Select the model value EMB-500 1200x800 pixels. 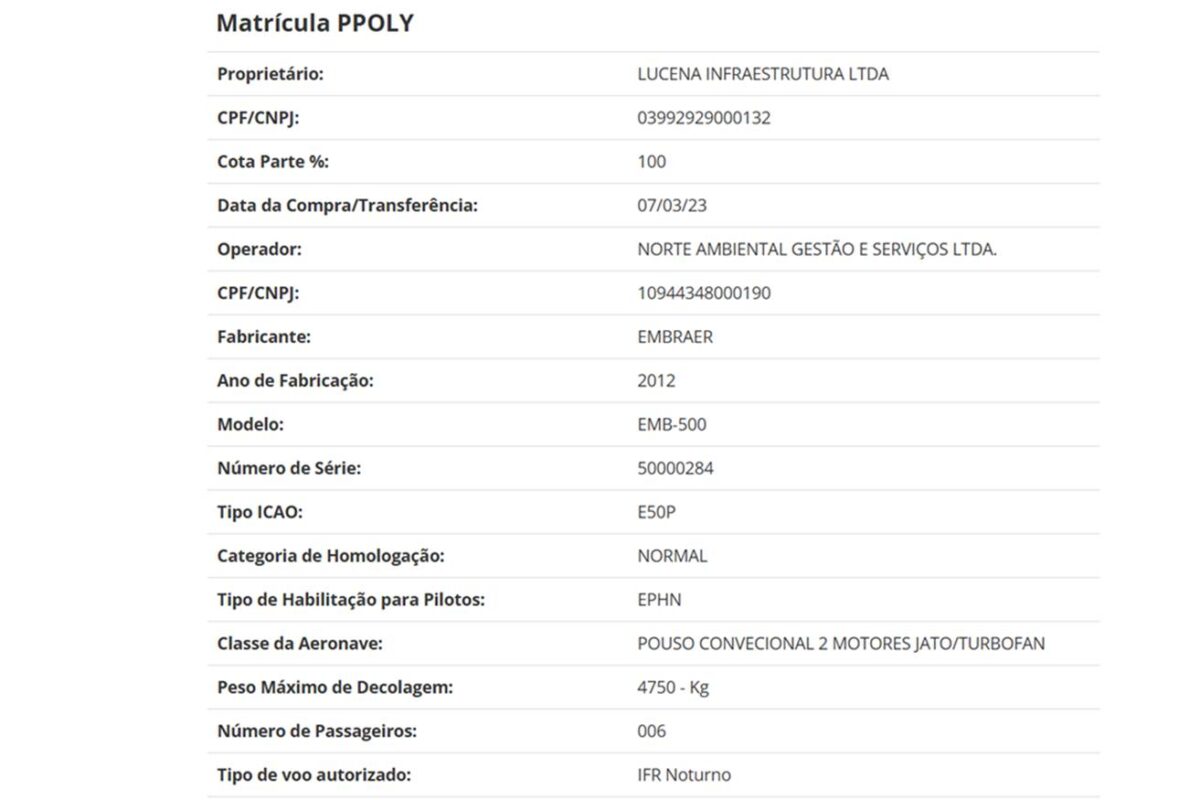(671, 425)
